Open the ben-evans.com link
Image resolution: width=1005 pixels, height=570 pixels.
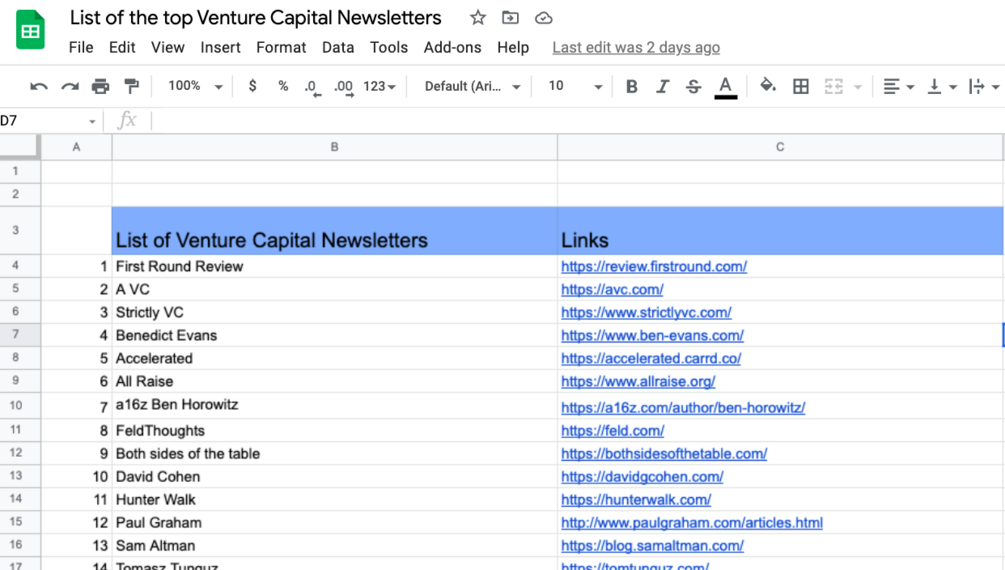(x=652, y=336)
